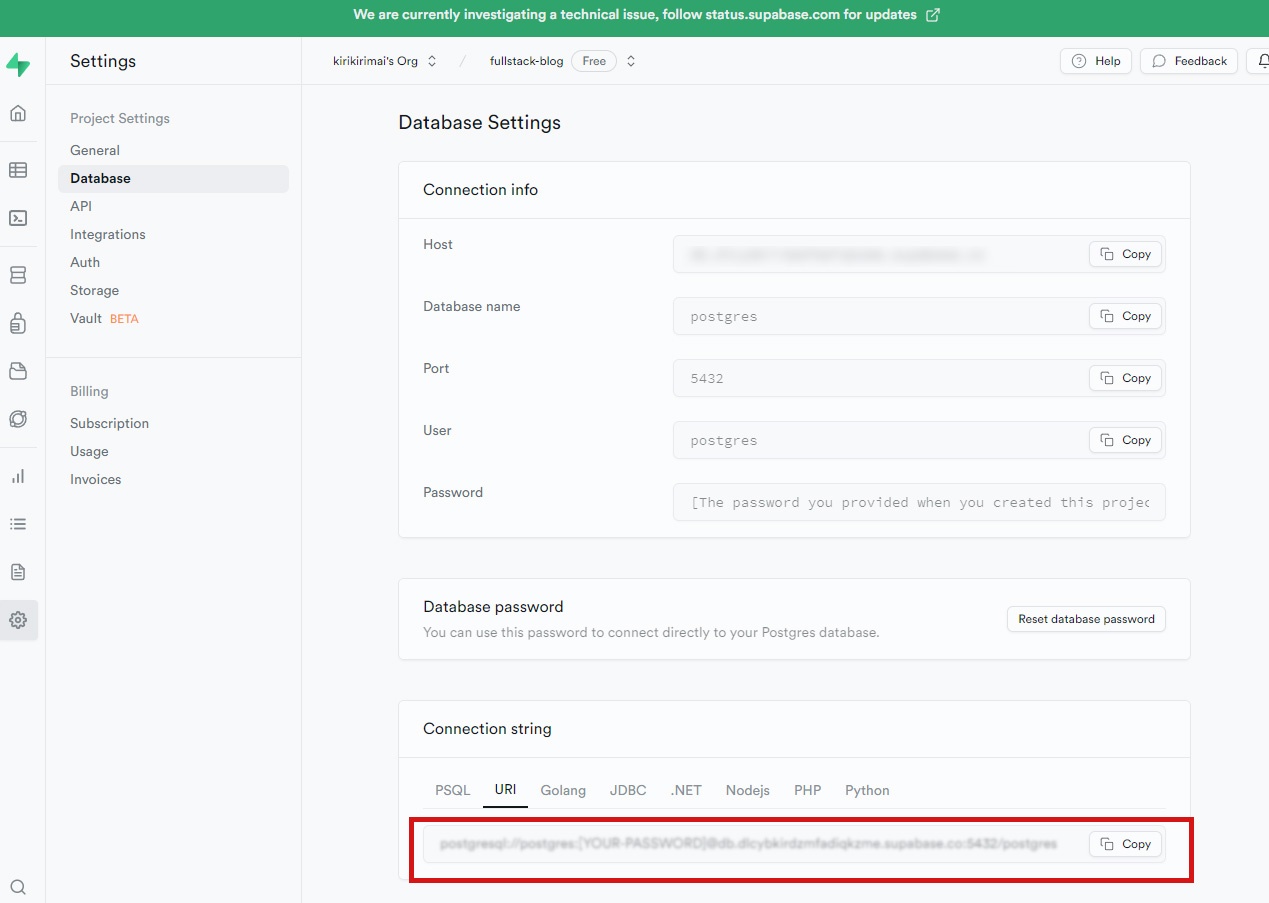The image size is (1269, 903).
Task: Open the Table Editor icon
Action: click(18, 170)
